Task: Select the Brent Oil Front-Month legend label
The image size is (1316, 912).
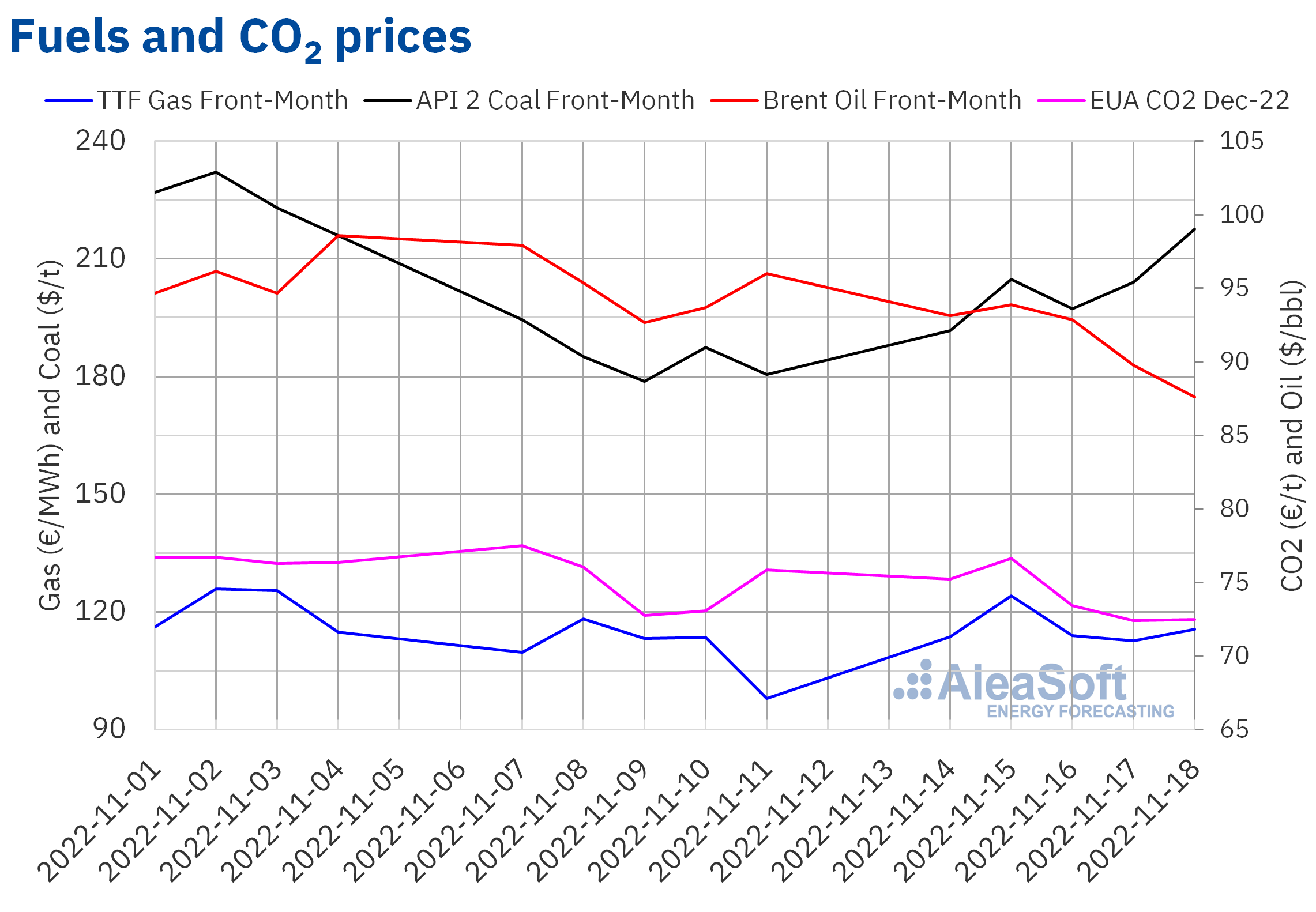Action: click(x=892, y=101)
